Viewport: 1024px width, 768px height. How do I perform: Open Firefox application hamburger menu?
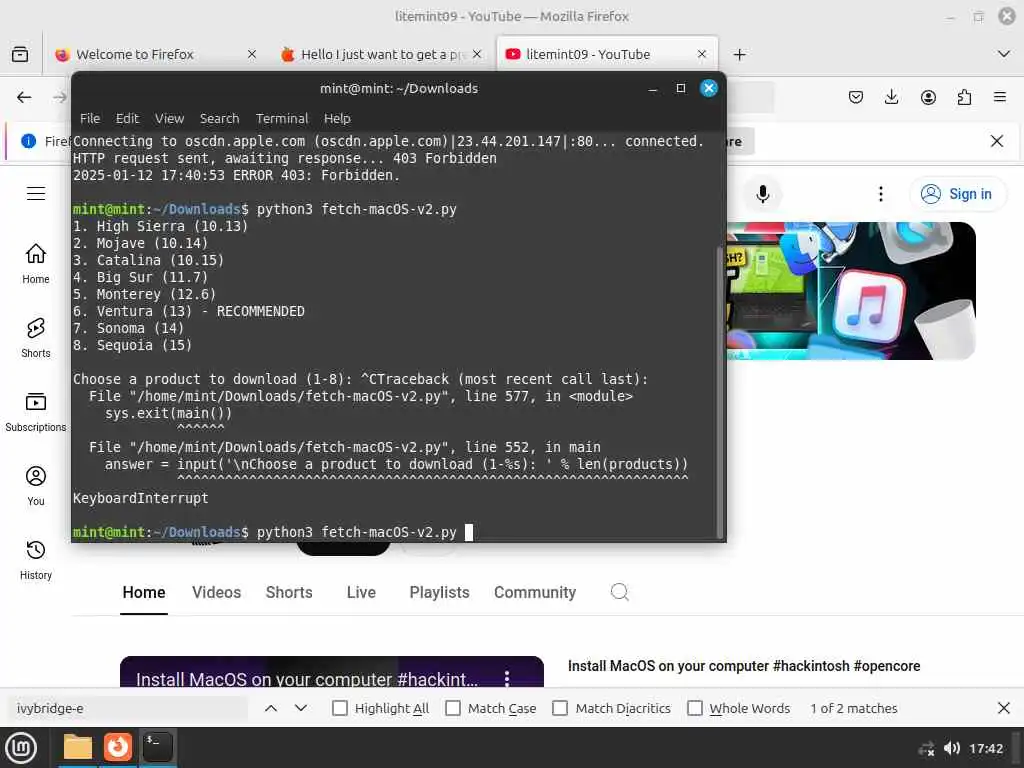click(x=1000, y=97)
